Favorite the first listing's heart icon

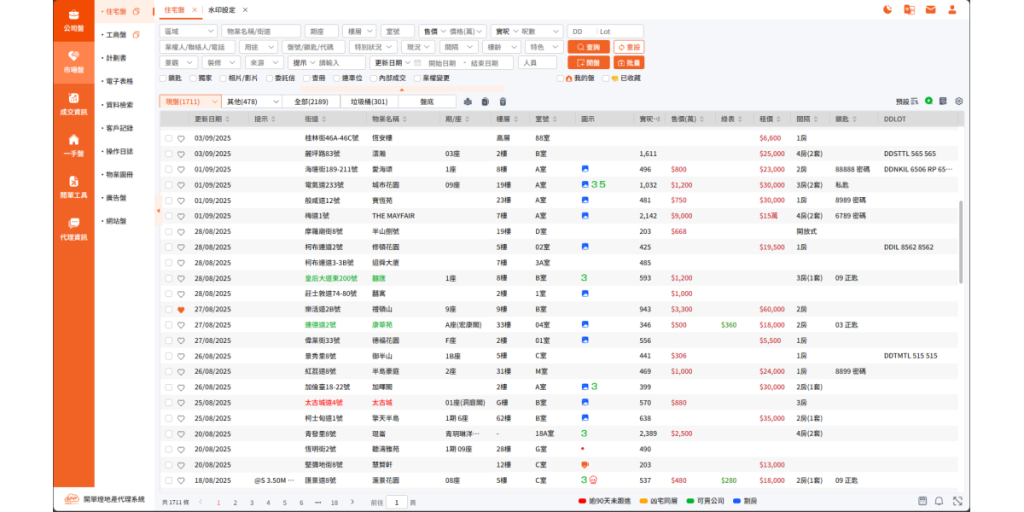[x=181, y=138]
